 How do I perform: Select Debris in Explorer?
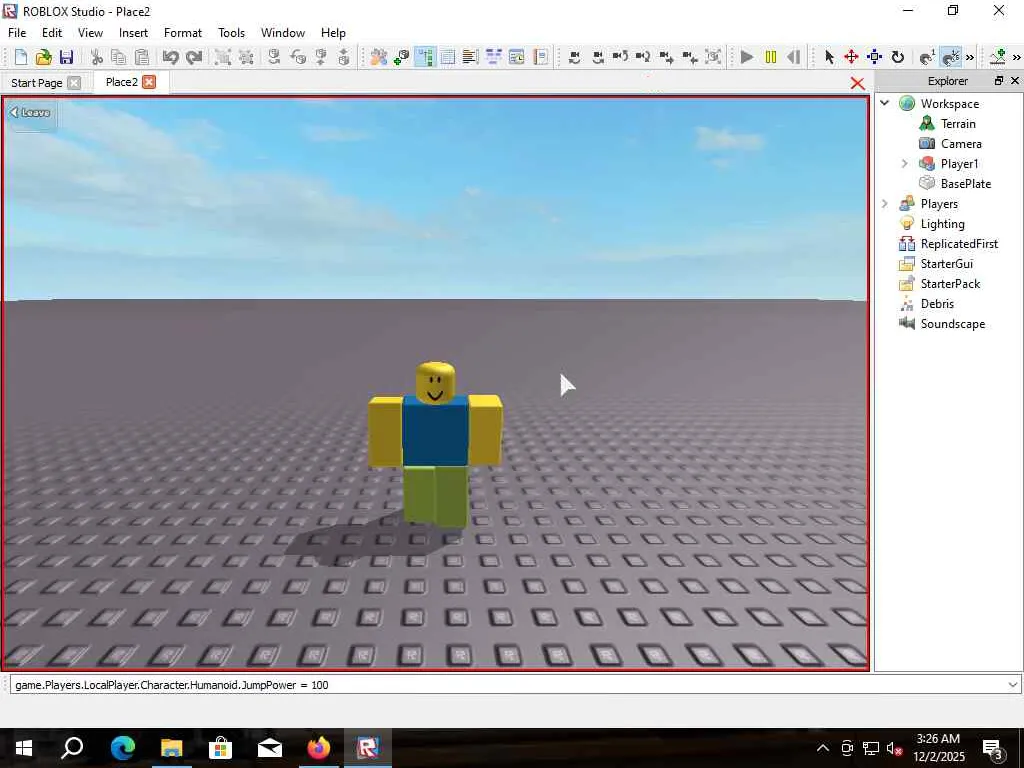[x=937, y=304]
